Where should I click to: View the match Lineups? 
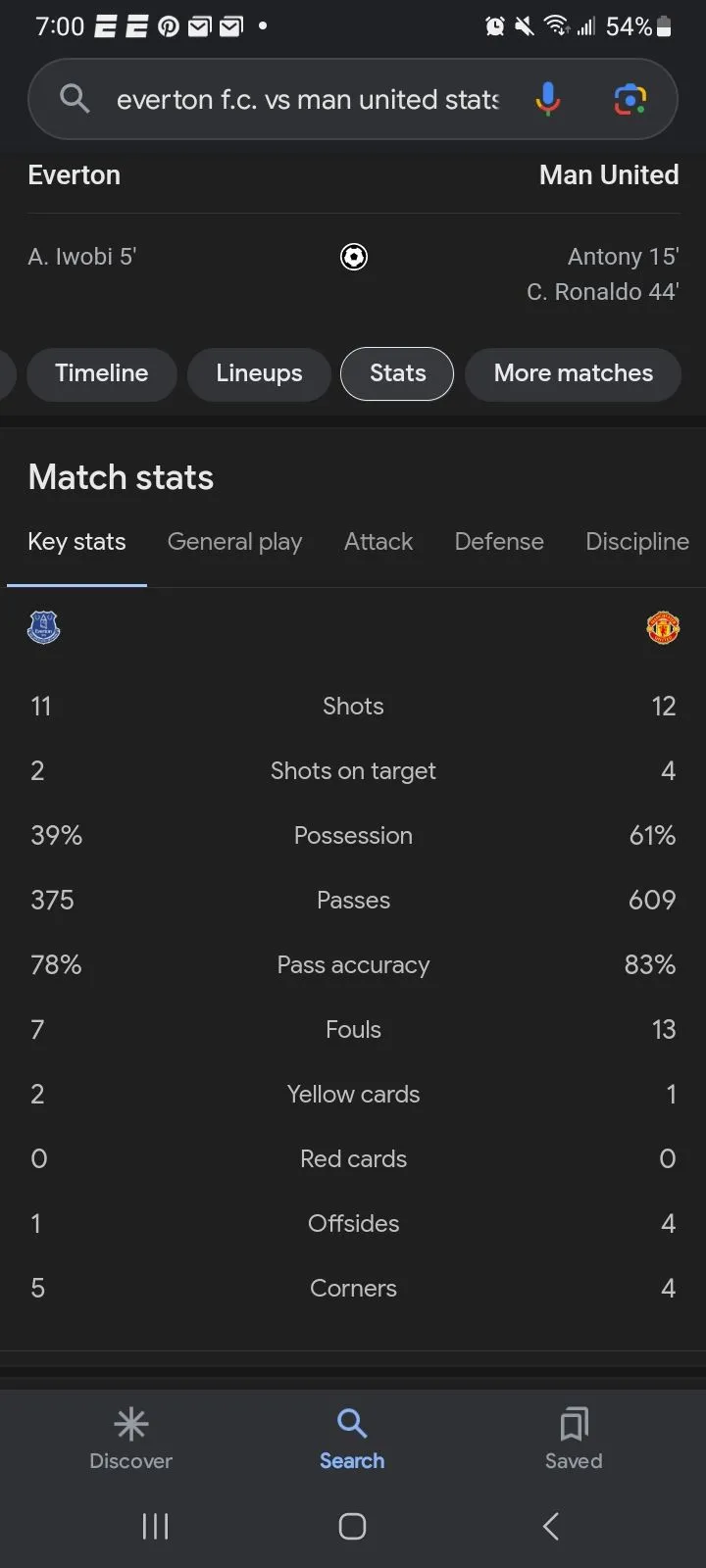(259, 373)
